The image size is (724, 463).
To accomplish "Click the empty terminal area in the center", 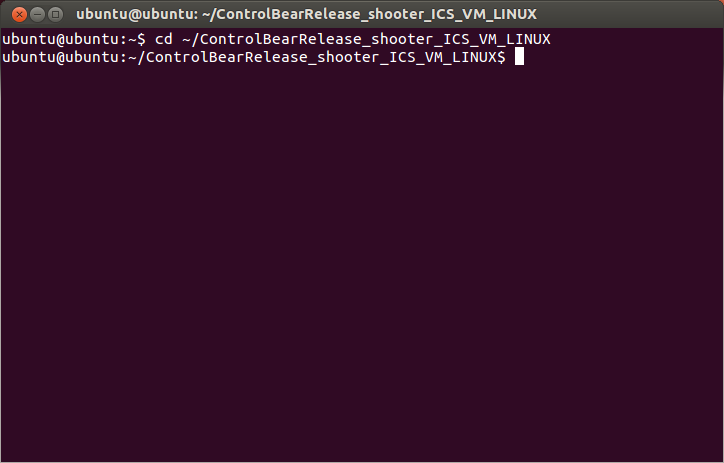I will click(x=362, y=250).
